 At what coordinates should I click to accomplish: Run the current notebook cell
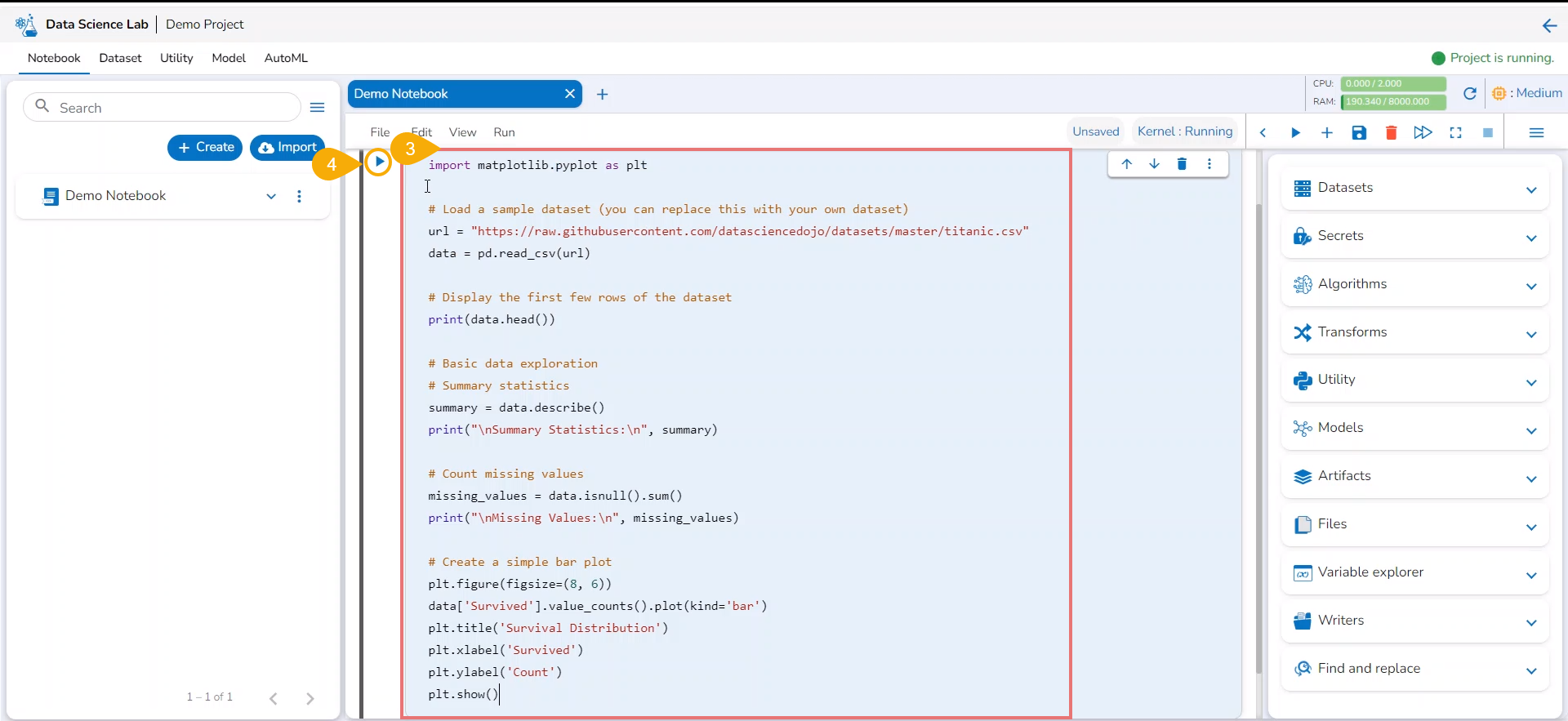pos(379,162)
